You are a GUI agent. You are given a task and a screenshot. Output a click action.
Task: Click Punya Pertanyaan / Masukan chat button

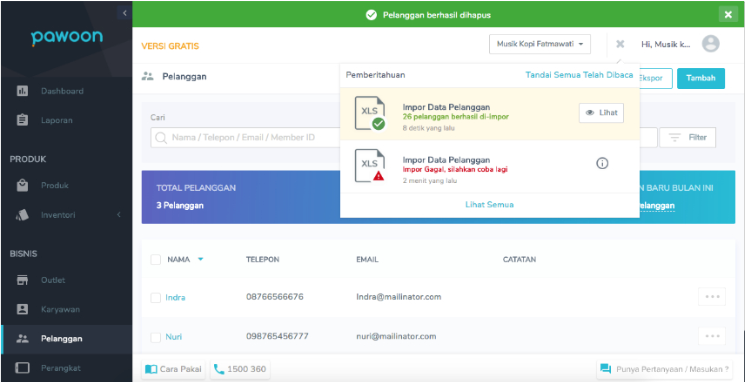[664, 369]
